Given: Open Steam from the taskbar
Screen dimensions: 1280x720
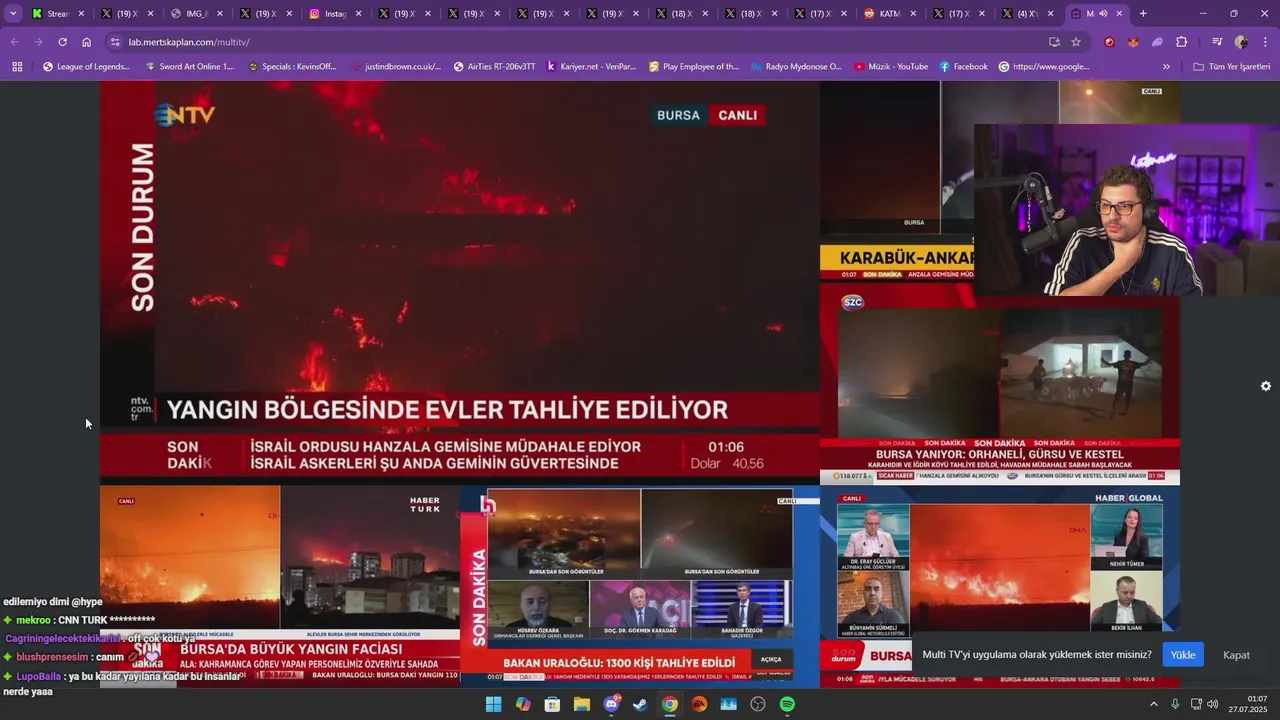Looking at the screenshot, I should point(640,704).
